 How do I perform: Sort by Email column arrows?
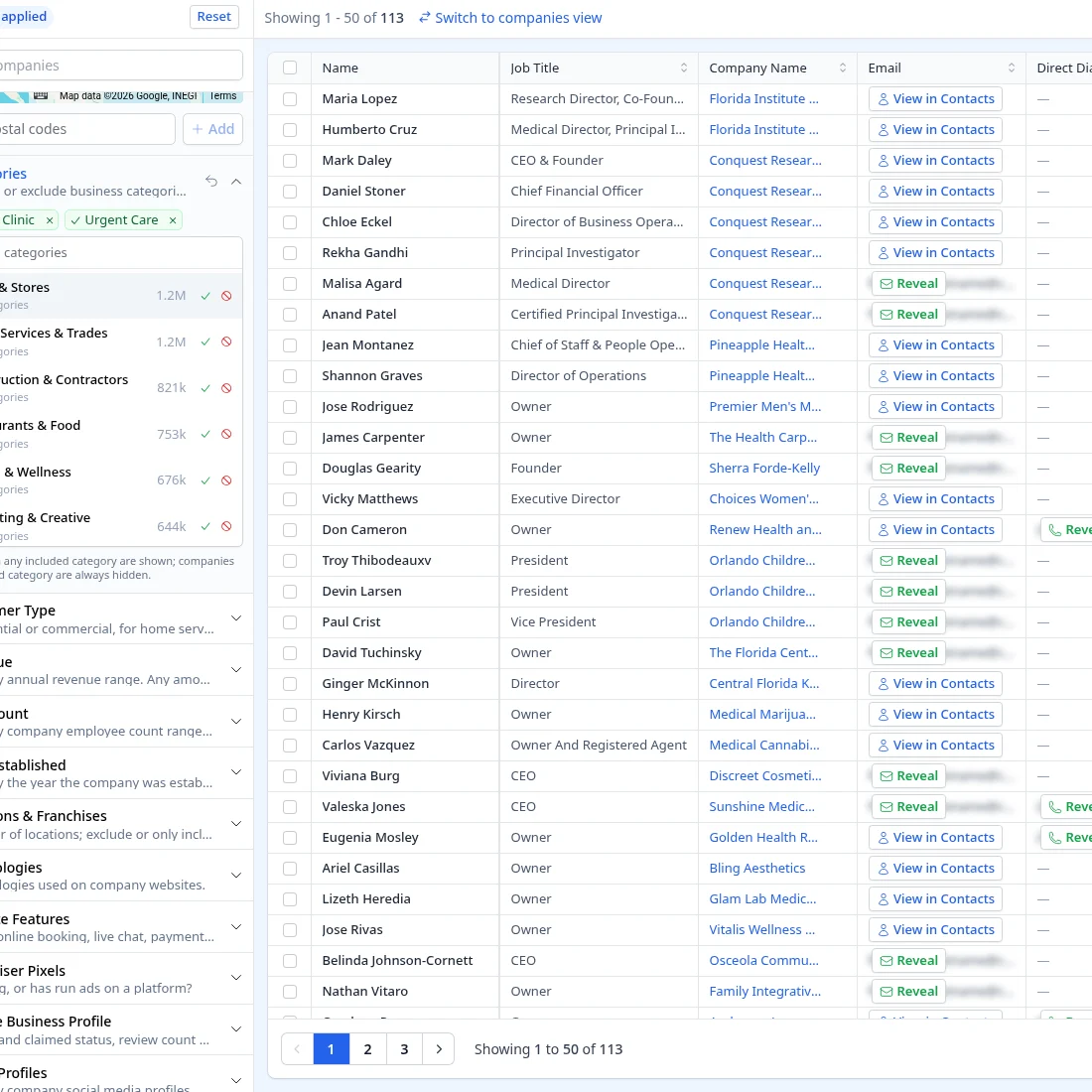pyautogui.click(x=1012, y=68)
